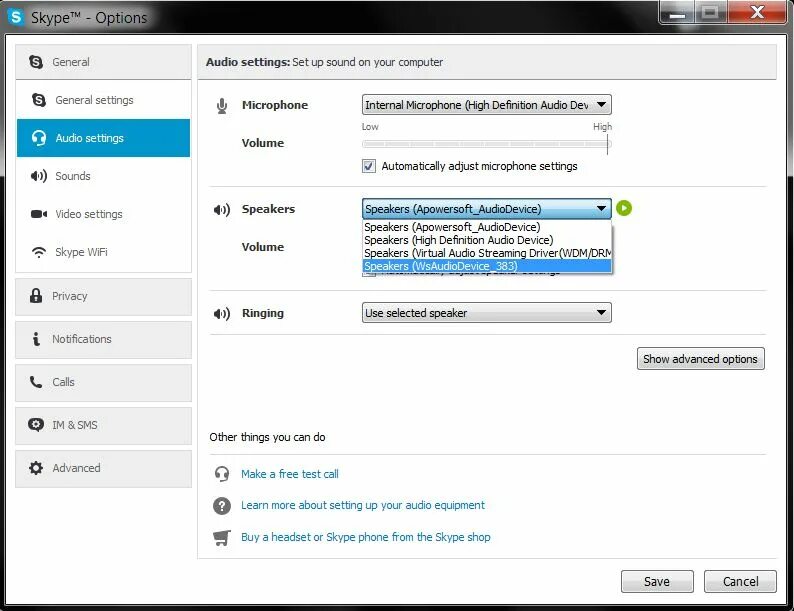Viewport: 794px width, 611px height.
Task: Click the Skype icon beside the General category
Action: tap(36, 62)
